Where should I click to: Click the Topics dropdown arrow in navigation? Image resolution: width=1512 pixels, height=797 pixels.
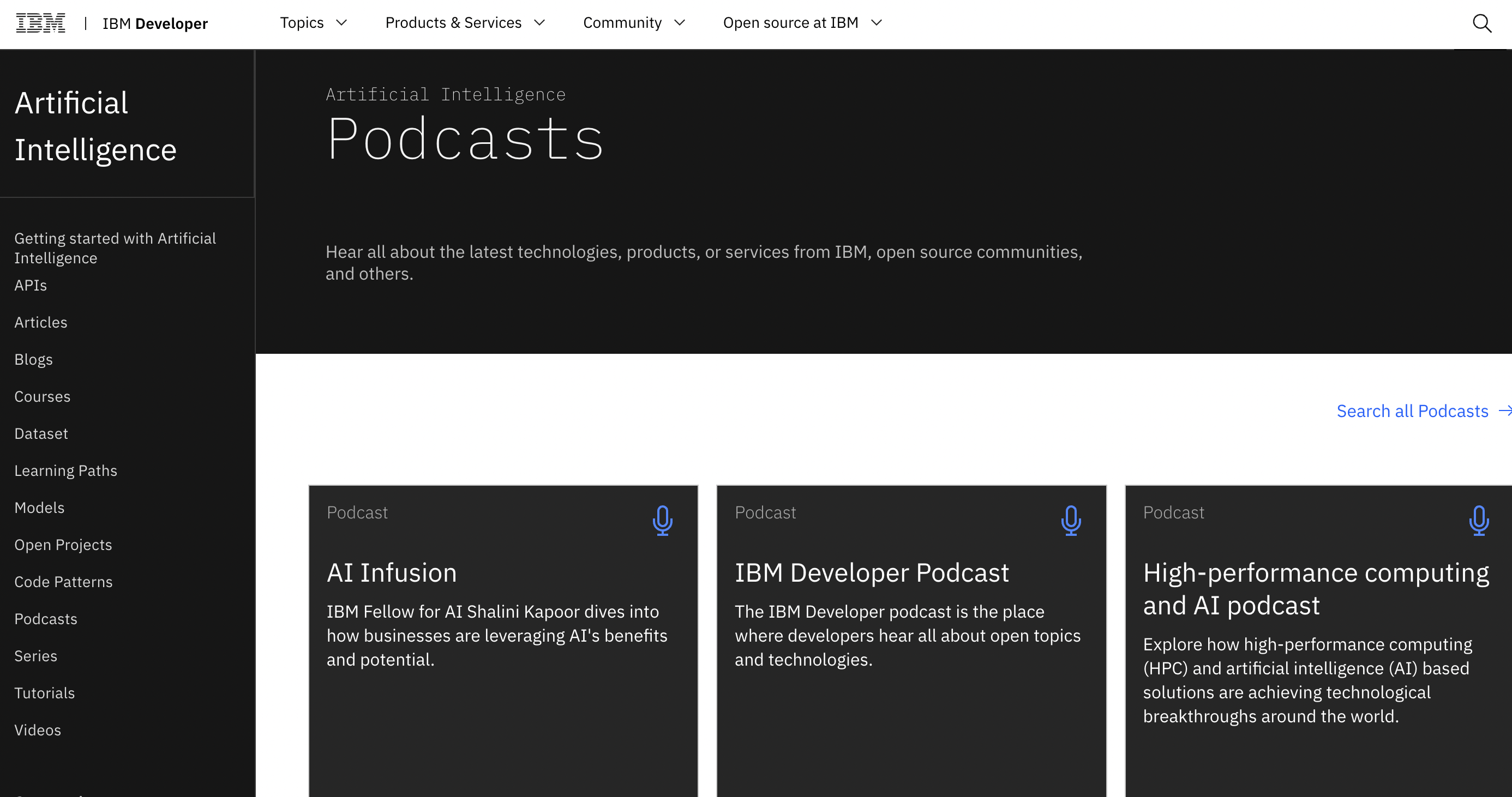tap(341, 22)
